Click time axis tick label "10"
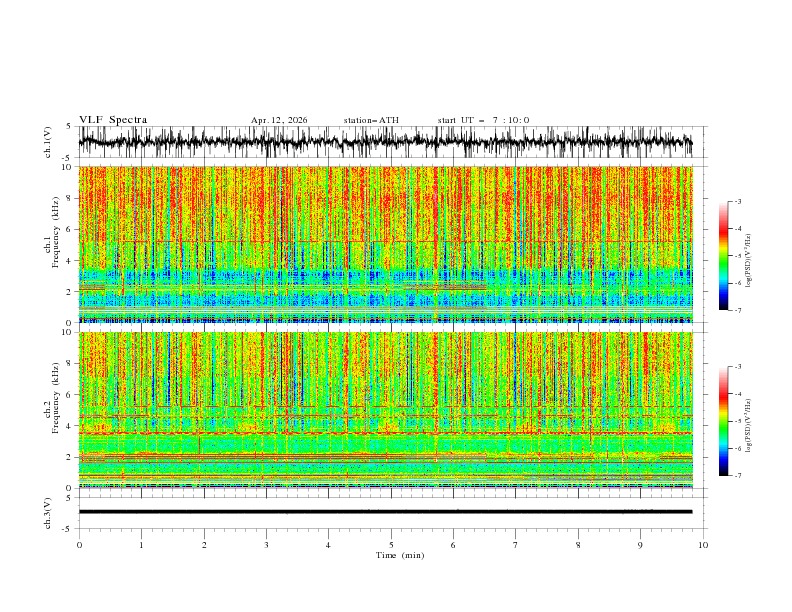The image size is (792, 612). pos(703,545)
